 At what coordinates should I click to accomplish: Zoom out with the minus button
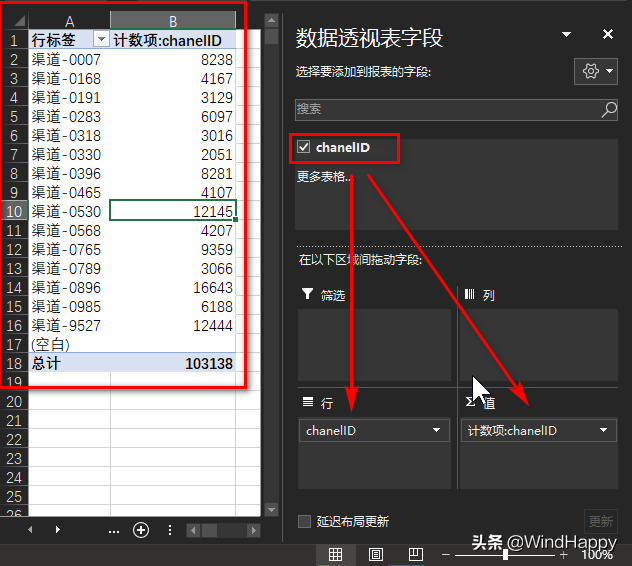446,555
